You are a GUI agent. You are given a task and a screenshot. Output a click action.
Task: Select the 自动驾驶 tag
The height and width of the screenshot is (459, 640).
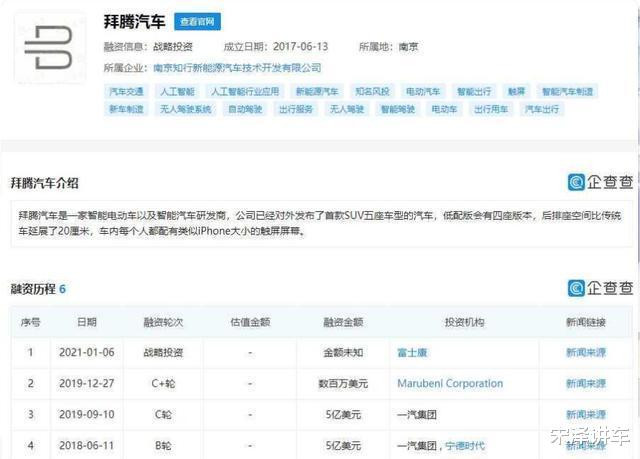click(245, 109)
